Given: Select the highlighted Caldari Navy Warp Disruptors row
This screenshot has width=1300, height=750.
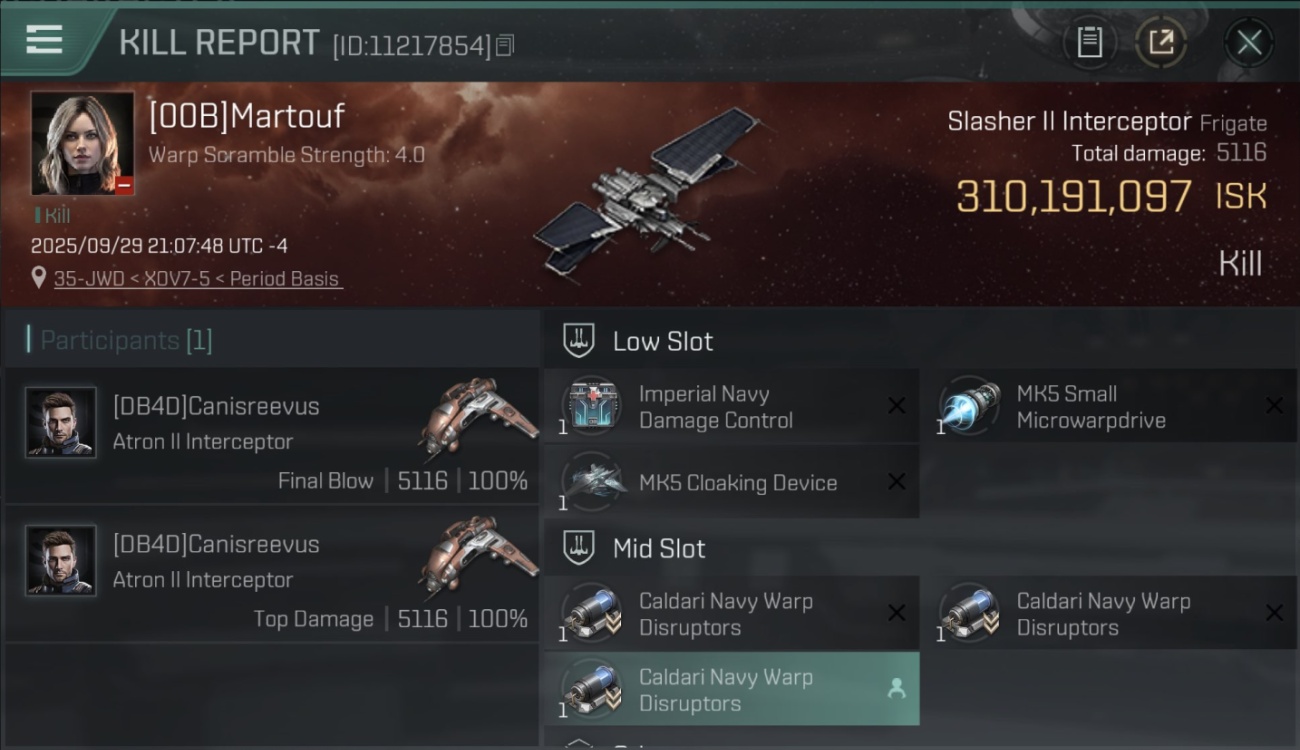Looking at the screenshot, I should point(731,689).
